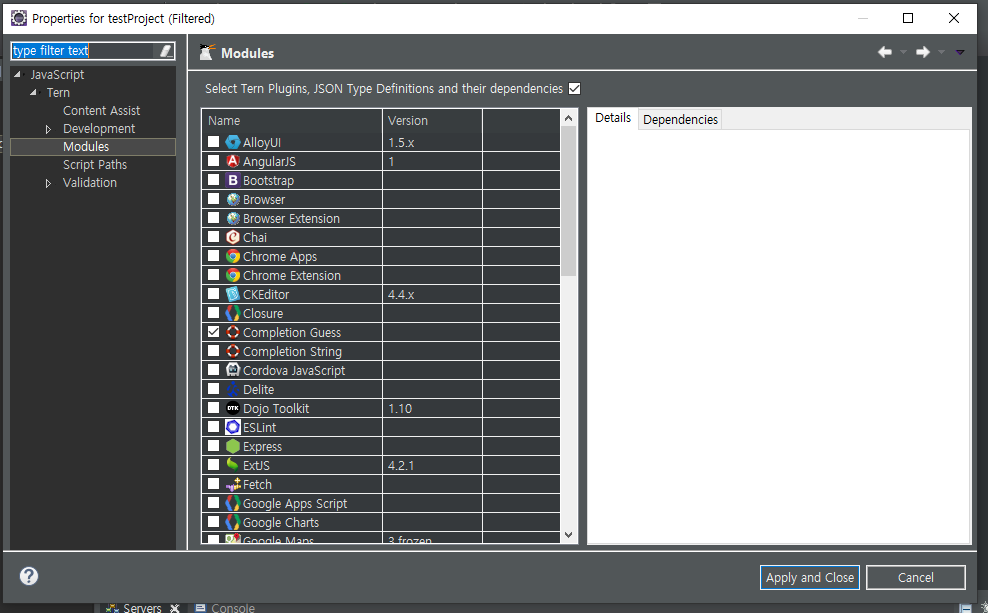
Task: Click the clear filter text eraser icon
Action: (165, 51)
